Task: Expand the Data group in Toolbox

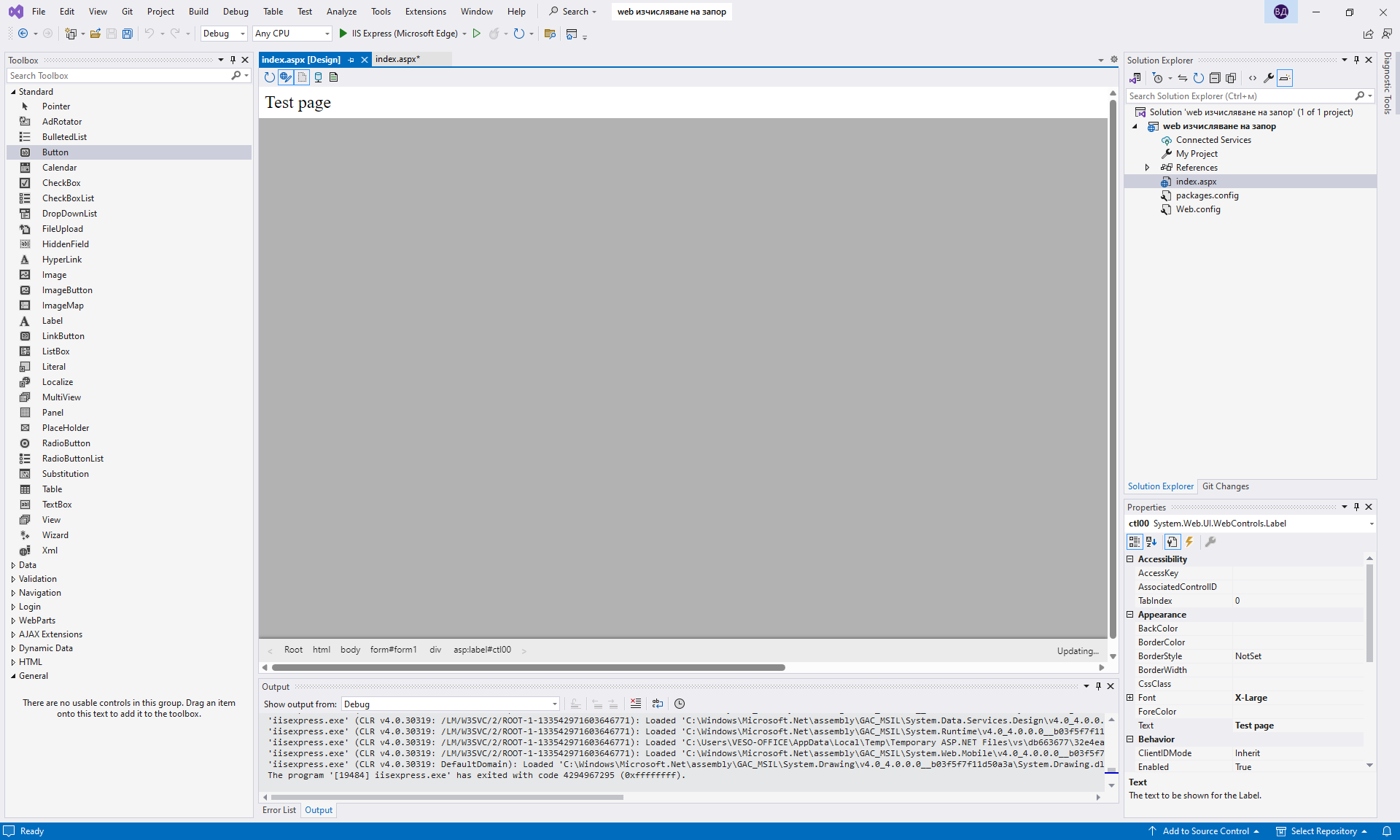Action: [x=13, y=565]
